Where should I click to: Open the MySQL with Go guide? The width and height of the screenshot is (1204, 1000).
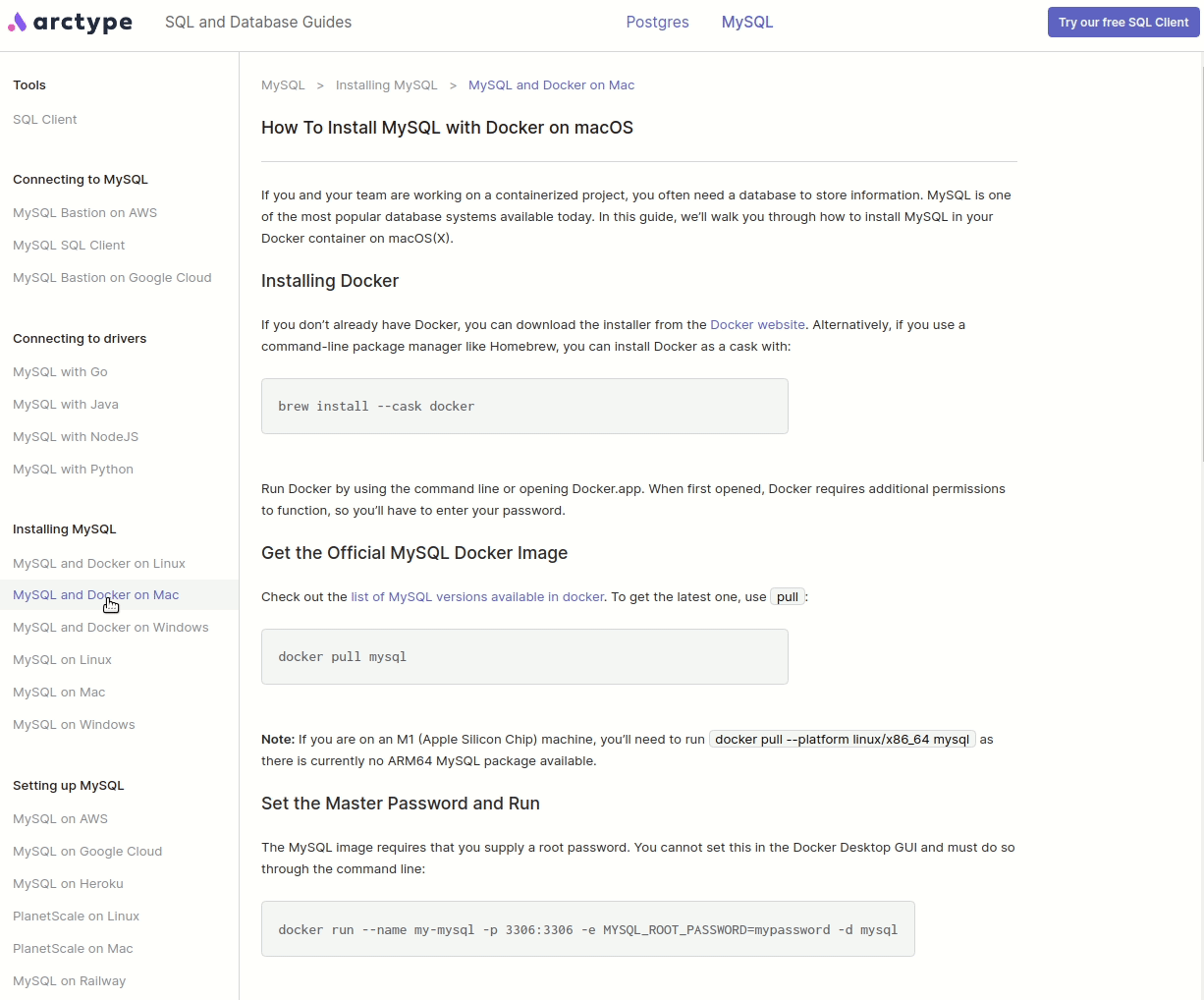coord(60,371)
